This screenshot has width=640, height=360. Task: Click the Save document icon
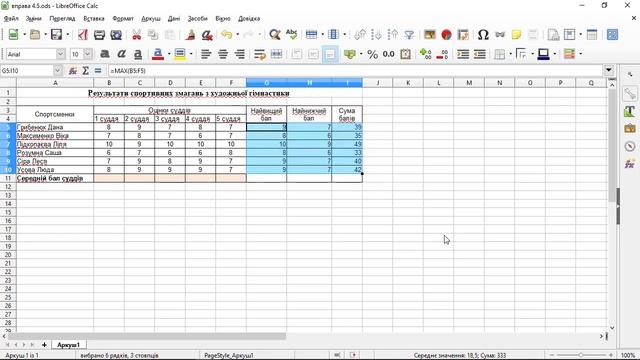[x=56, y=35]
